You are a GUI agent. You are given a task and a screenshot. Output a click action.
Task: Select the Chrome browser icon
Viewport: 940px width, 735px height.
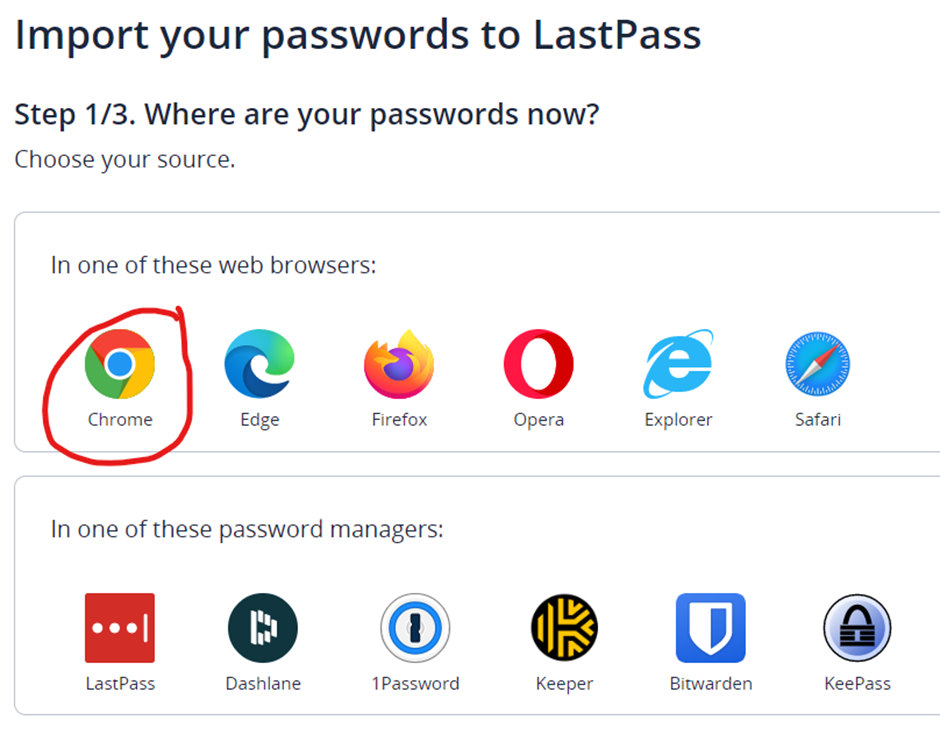tap(120, 364)
